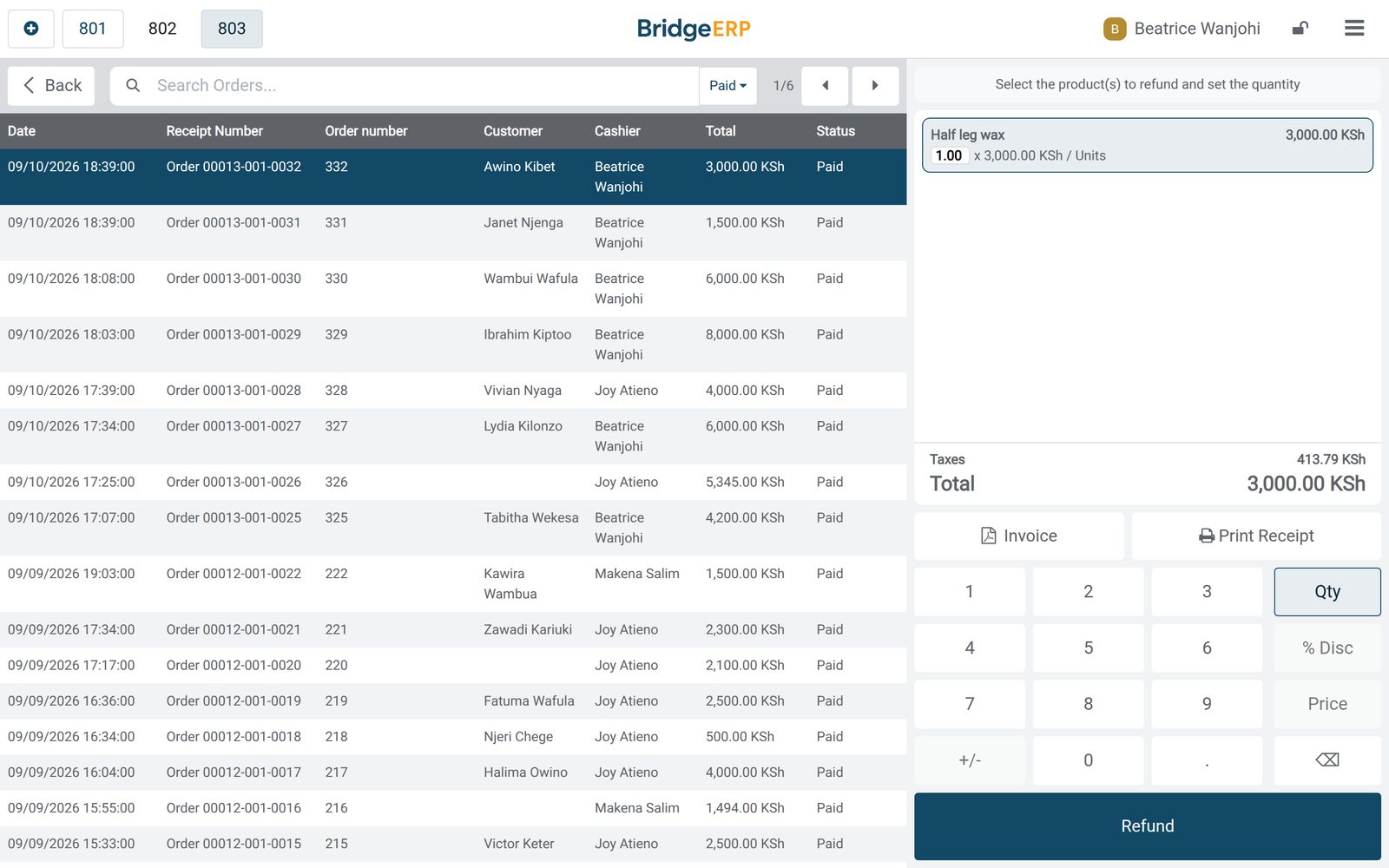Click the Date column header
Viewport: 1389px width, 868px height.
tap(22, 131)
